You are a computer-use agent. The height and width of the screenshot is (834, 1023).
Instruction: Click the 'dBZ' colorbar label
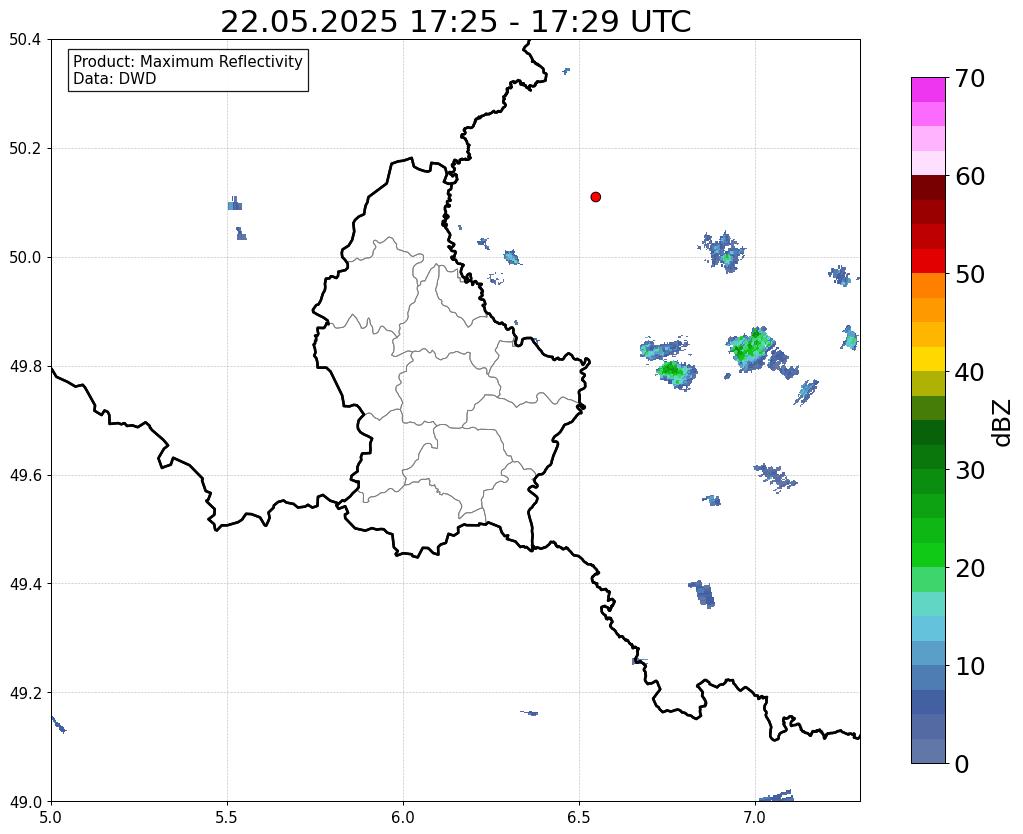pyautogui.click(x=1003, y=423)
